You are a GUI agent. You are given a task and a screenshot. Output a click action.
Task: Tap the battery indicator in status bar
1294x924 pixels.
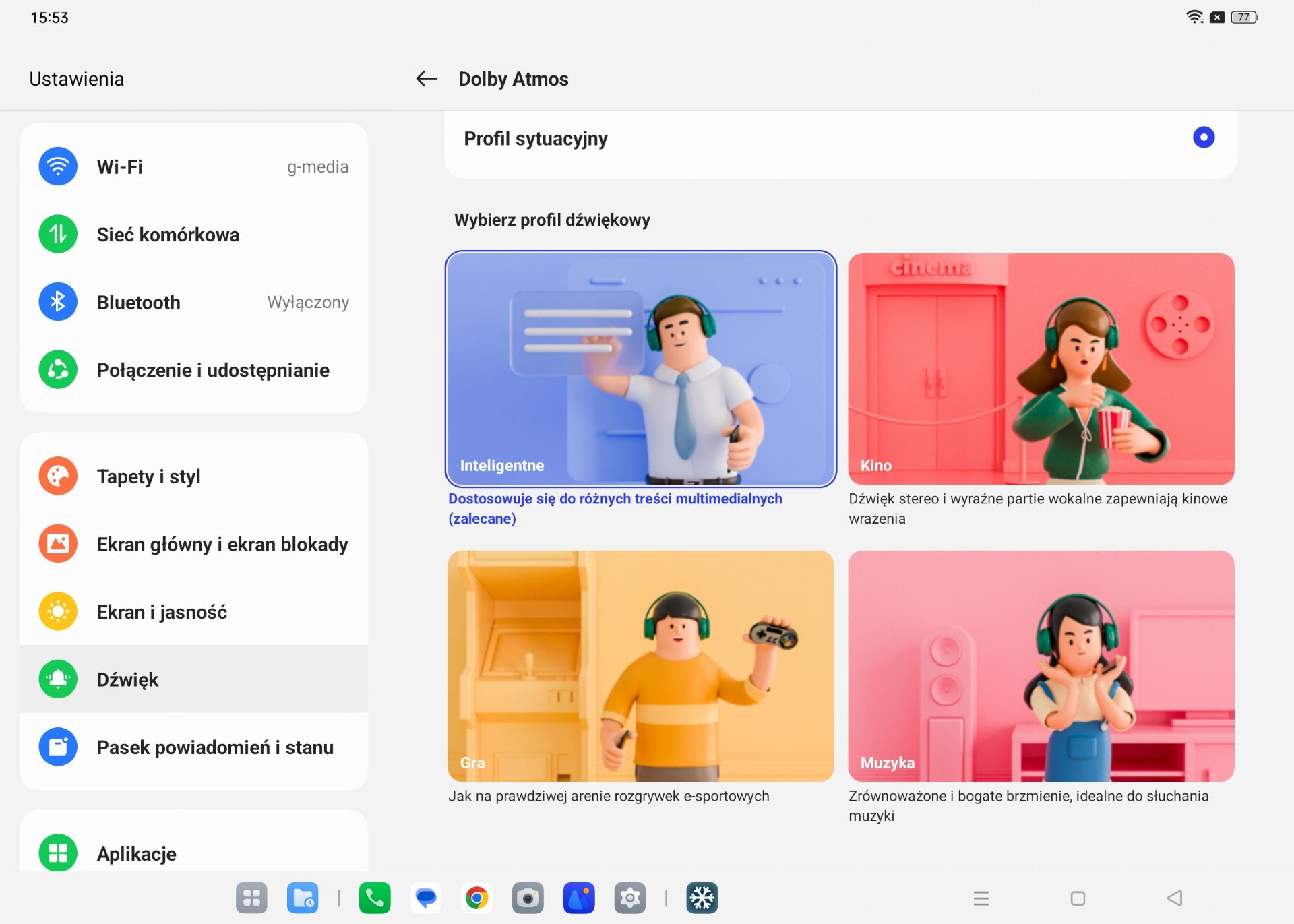coord(1244,17)
